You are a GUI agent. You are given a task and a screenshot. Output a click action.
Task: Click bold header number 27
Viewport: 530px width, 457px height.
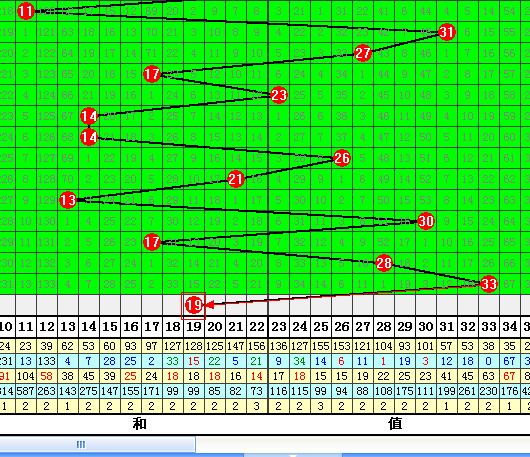click(362, 327)
